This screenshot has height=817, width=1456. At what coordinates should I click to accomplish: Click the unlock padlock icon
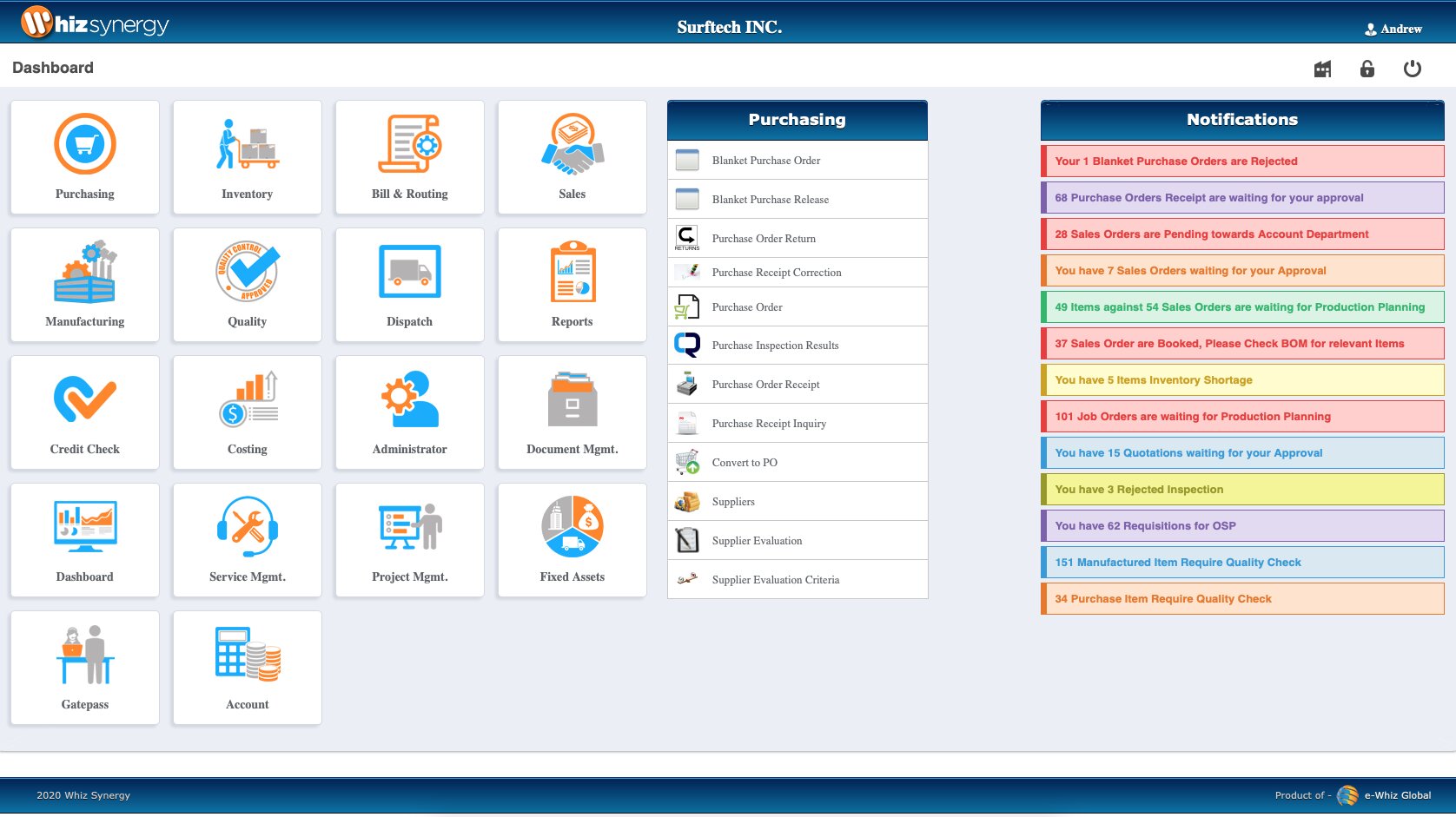coord(1367,69)
